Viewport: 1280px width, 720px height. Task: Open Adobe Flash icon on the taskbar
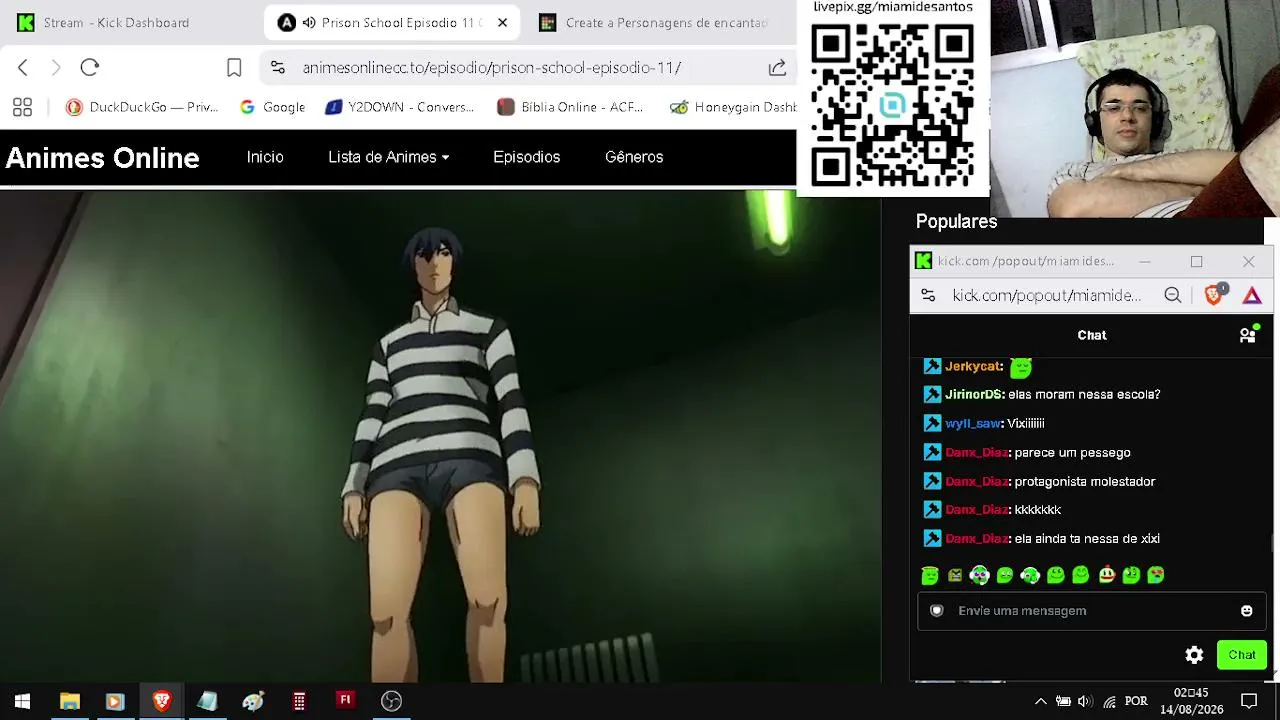coord(345,700)
